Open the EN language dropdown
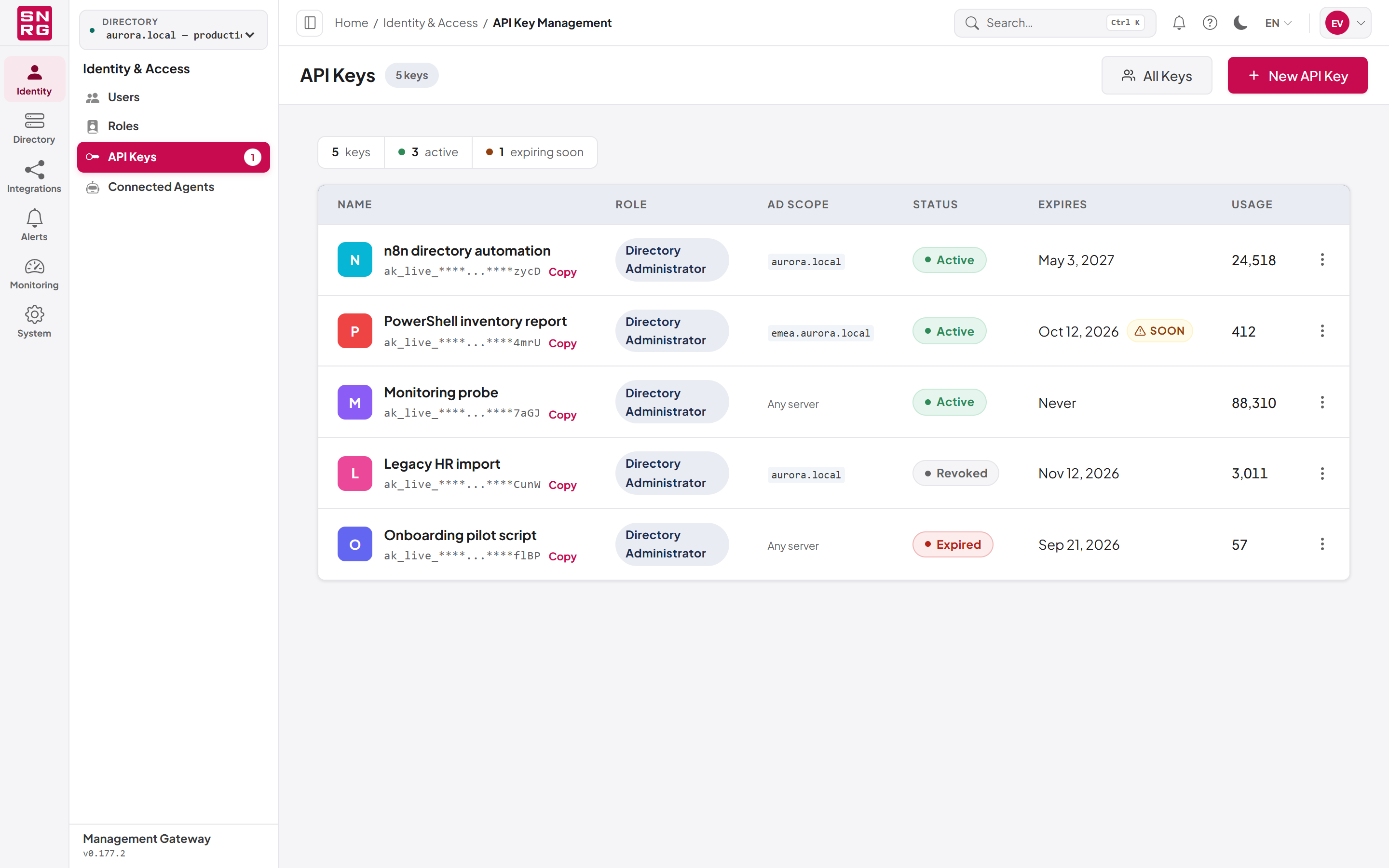Image resolution: width=1389 pixels, height=868 pixels. (x=1278, y=23)
